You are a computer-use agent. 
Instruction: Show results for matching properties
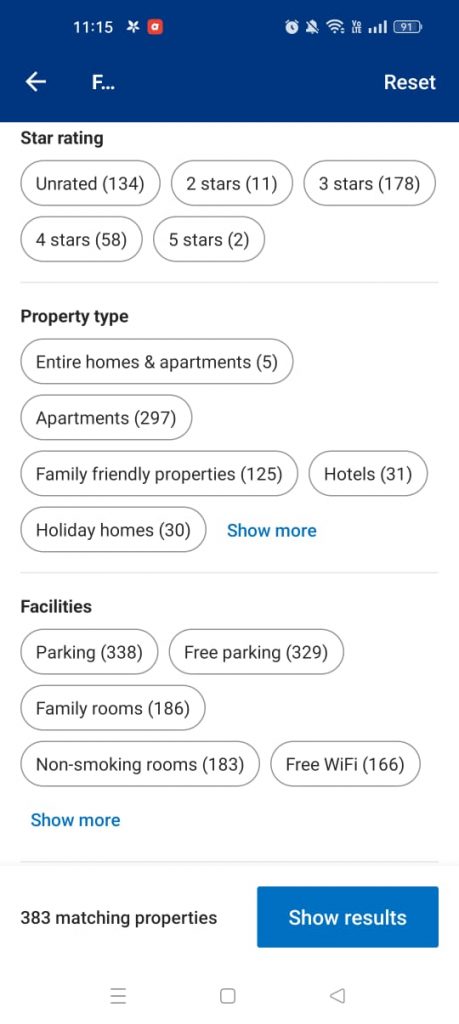pos(348,917)
